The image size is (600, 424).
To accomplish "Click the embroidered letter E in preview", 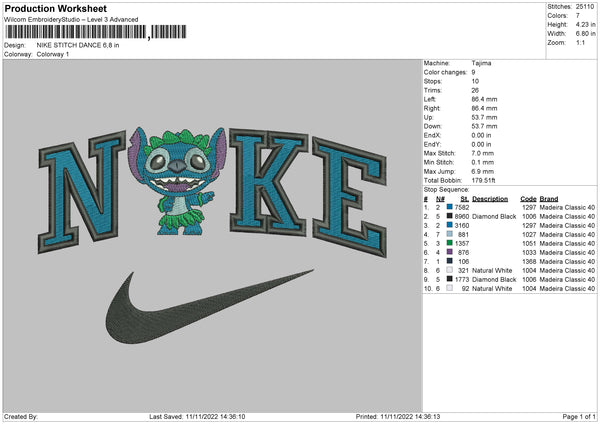I will pyautogui.click(x=350, y=197).
